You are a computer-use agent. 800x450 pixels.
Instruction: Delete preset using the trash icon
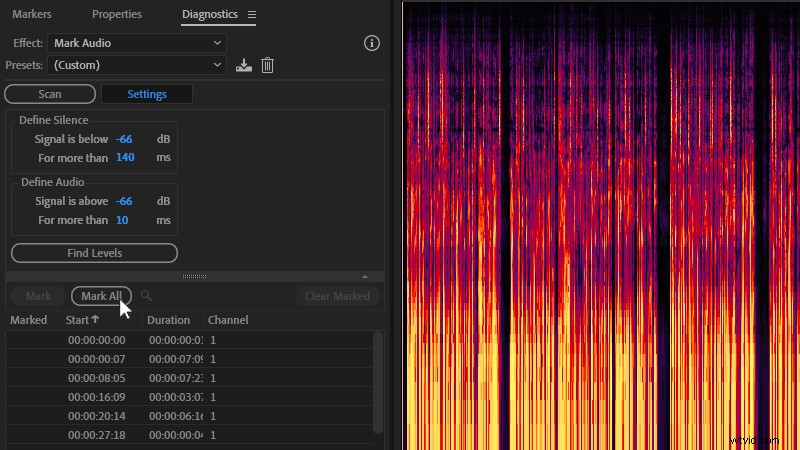coord(267,65)
